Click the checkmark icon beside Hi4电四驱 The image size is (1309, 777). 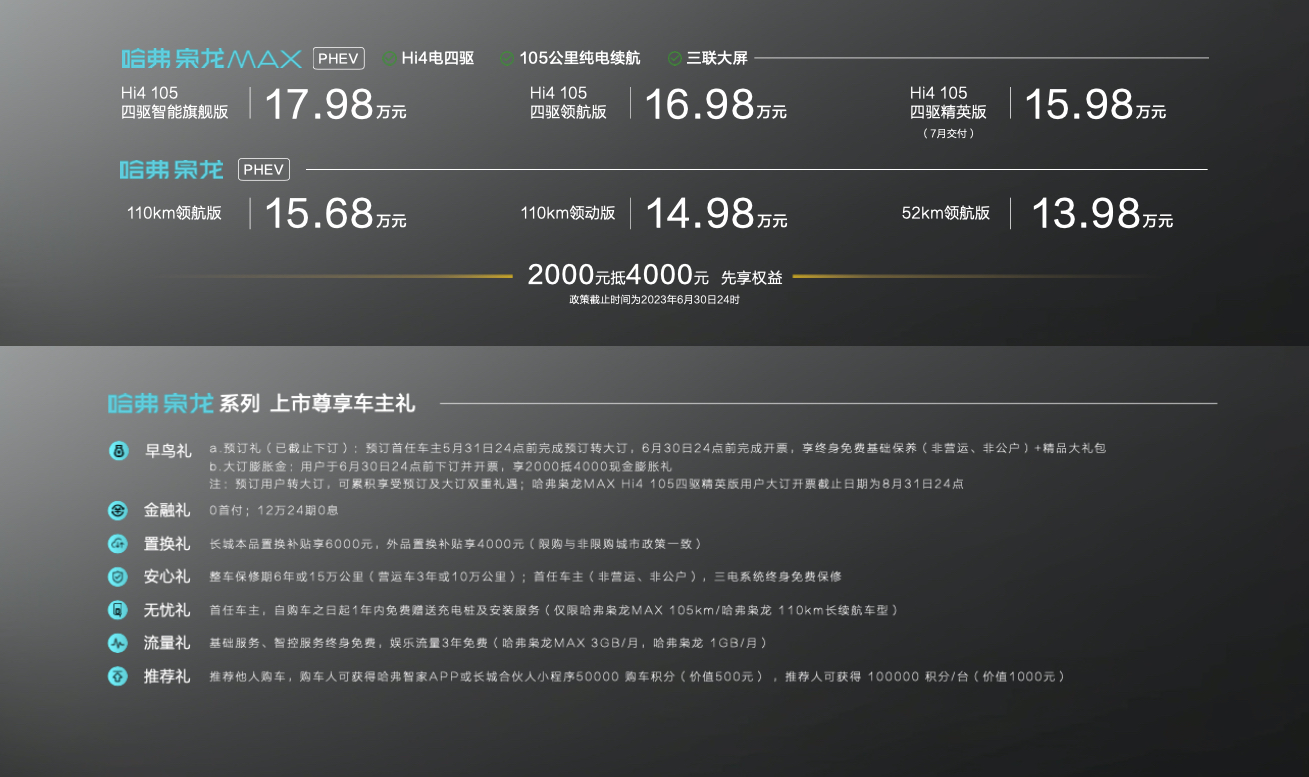(x=389, y=58)
